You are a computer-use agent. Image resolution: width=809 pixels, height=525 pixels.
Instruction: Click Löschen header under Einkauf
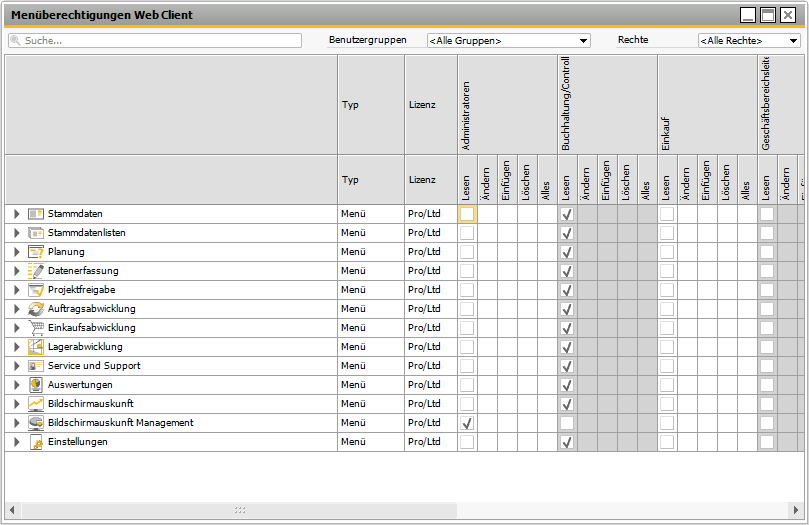(727, 180)
